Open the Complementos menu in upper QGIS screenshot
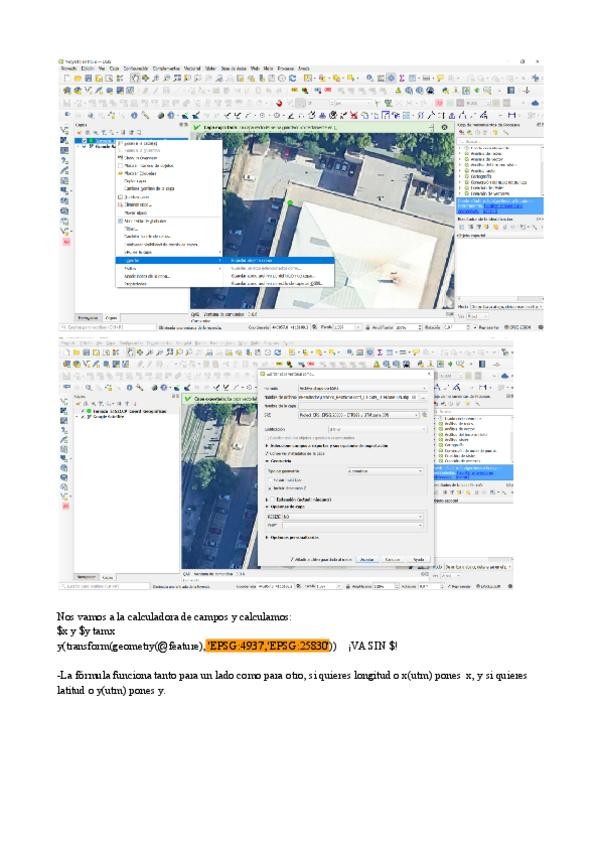The width and height of the screenshot is (600, 848). 166,69
